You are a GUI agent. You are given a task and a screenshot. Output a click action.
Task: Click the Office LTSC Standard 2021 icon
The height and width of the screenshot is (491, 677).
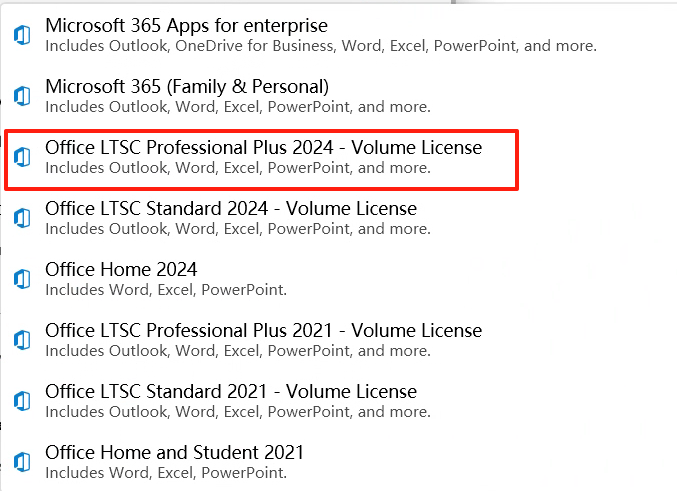click(x=21, y=401)
